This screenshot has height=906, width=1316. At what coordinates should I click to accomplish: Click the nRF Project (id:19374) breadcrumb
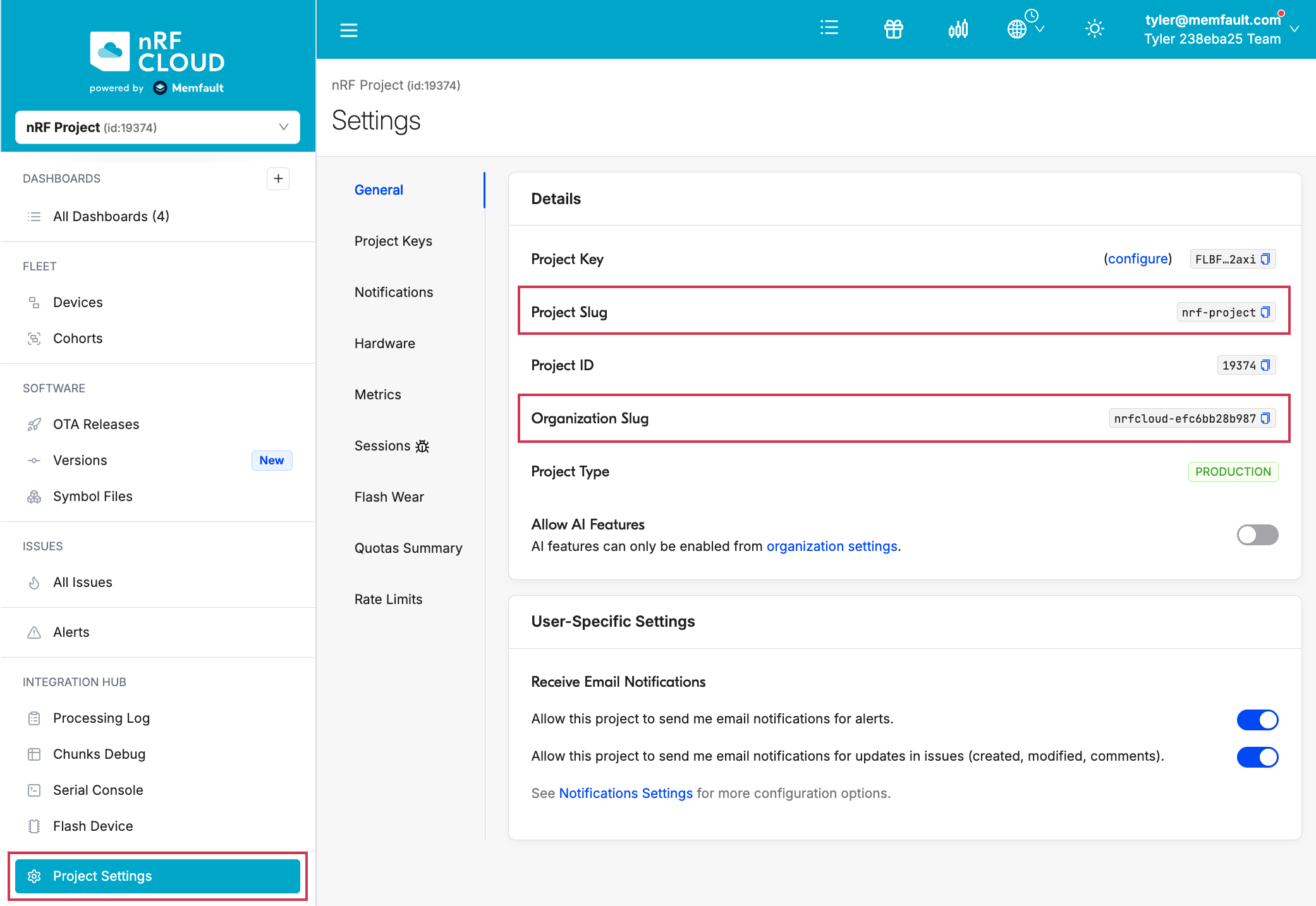[x=396, y=85]
